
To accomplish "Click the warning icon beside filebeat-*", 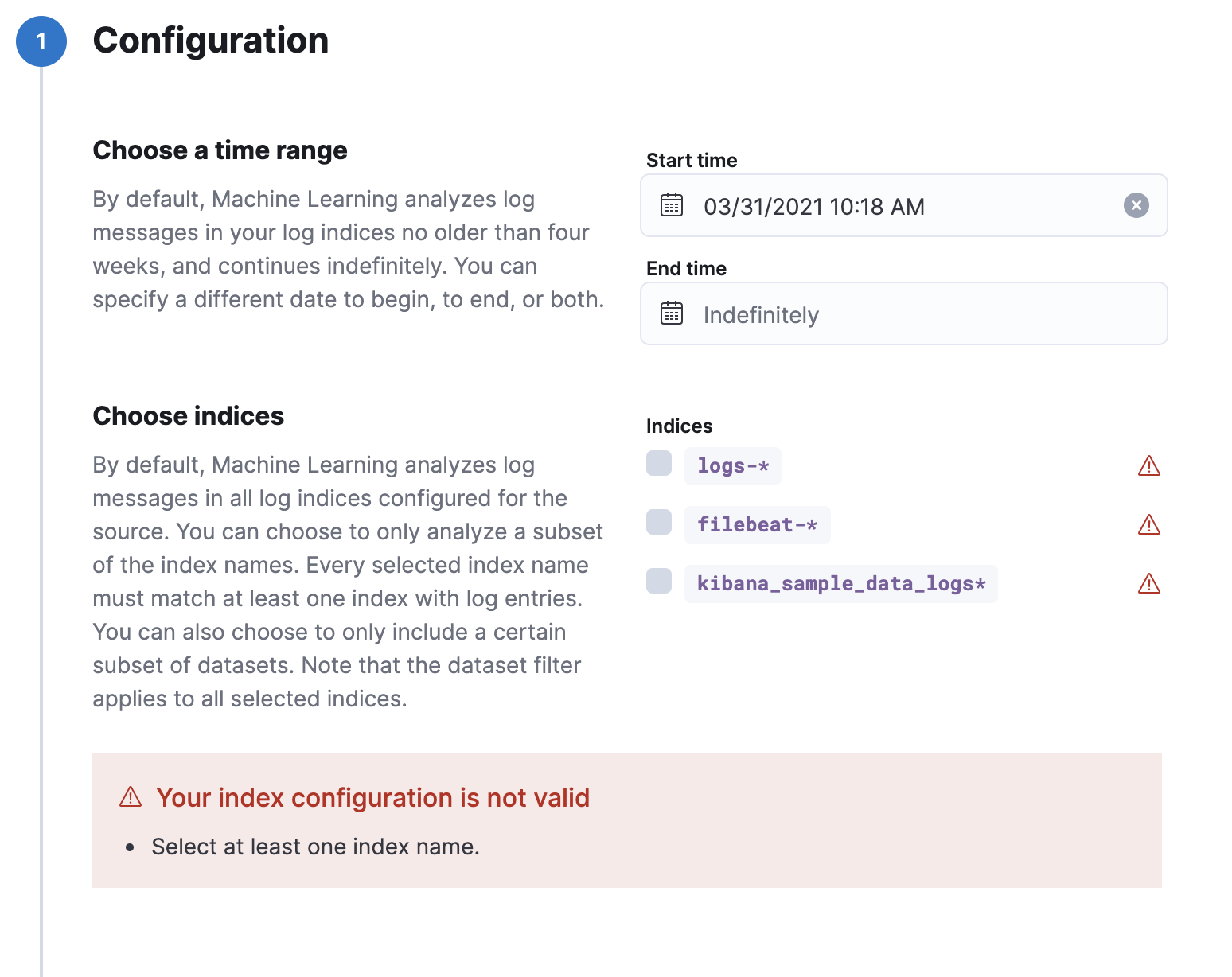I will click(1148, 524).
